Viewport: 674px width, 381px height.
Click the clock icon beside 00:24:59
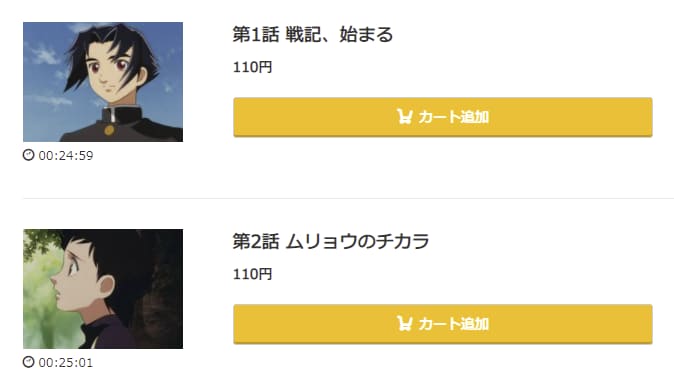pyautogui.click(x=28, y=155)
